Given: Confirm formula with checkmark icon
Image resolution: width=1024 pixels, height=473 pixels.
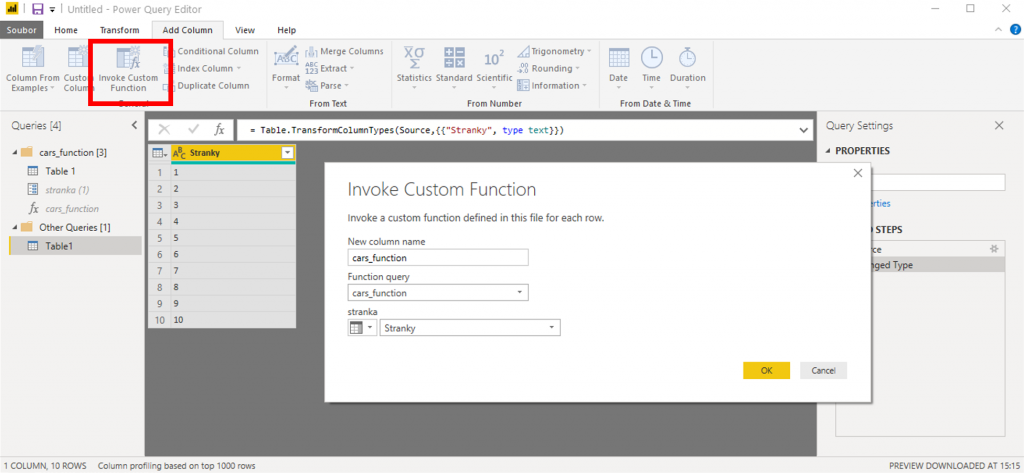Looking at the screenshot, I should pyautogui.click(x=193, y=129).
